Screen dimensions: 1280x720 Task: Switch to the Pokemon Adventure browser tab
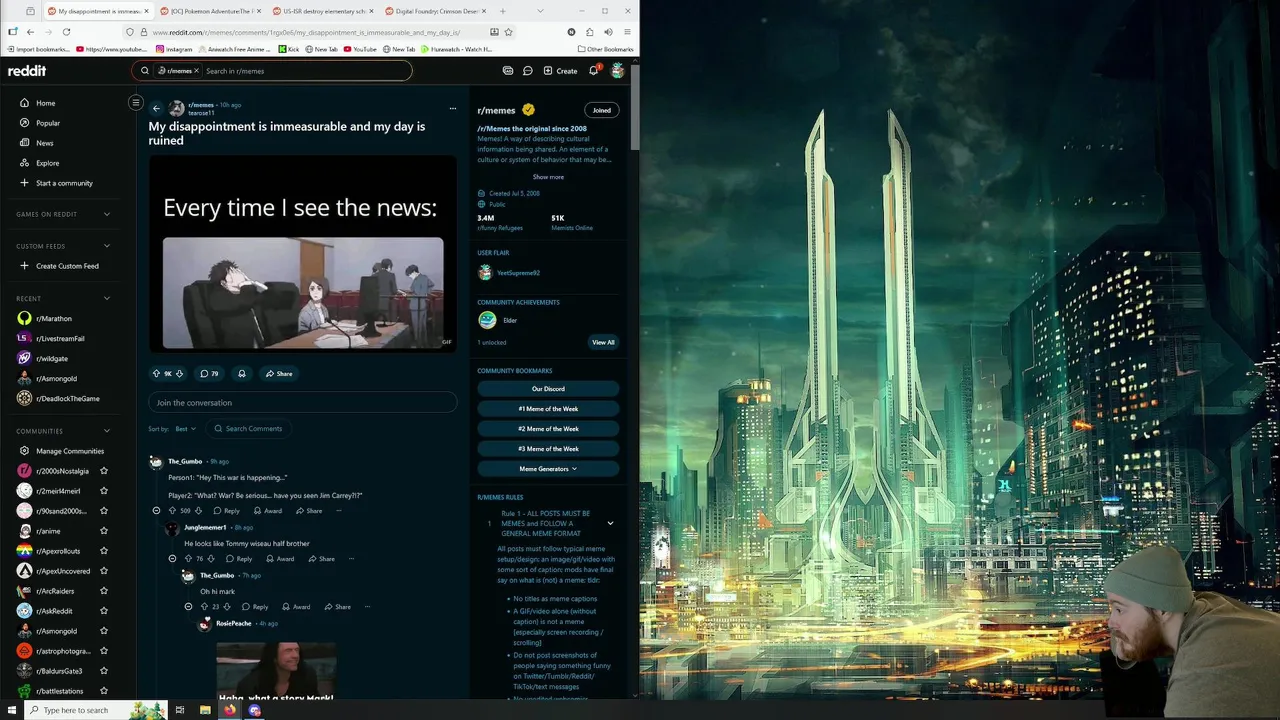(x=210, y=11)
